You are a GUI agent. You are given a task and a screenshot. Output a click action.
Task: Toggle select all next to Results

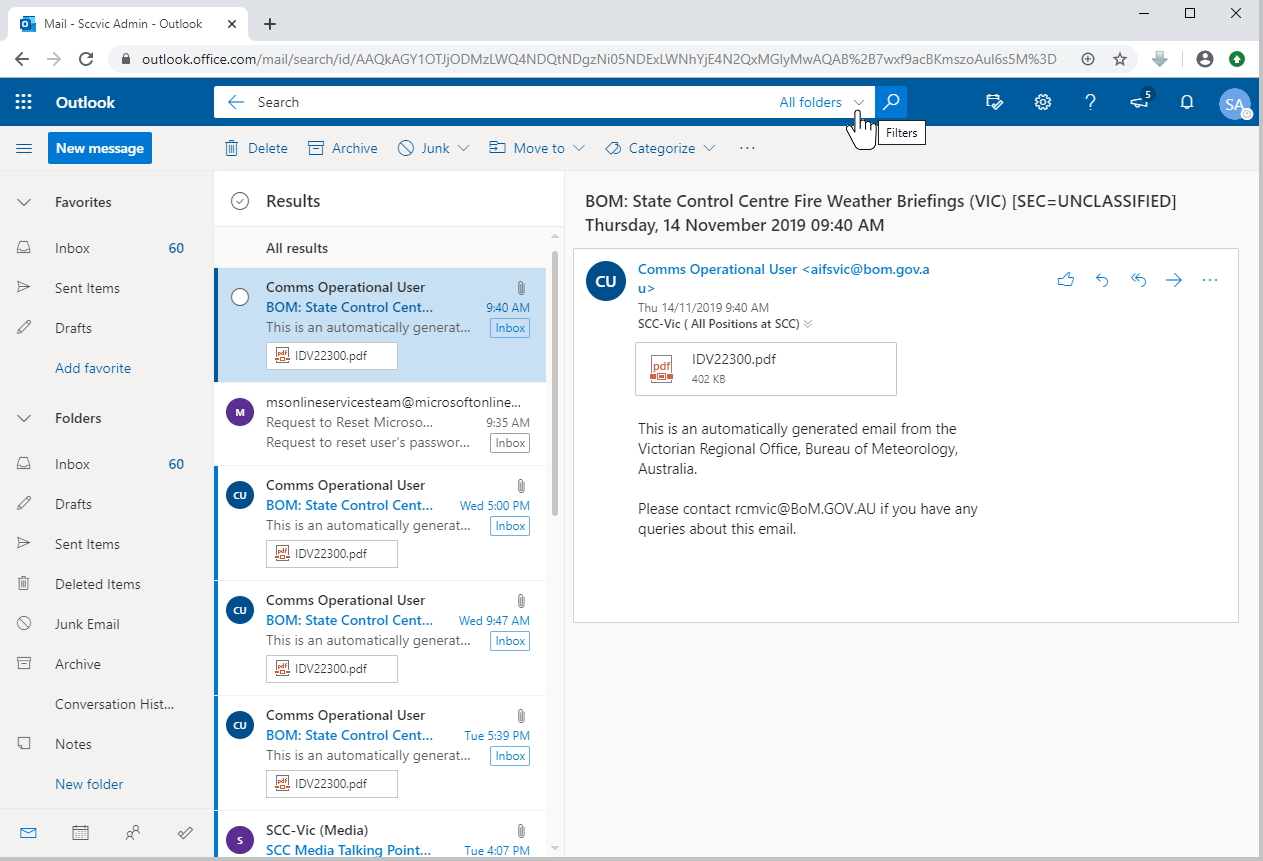click(240, 201)
